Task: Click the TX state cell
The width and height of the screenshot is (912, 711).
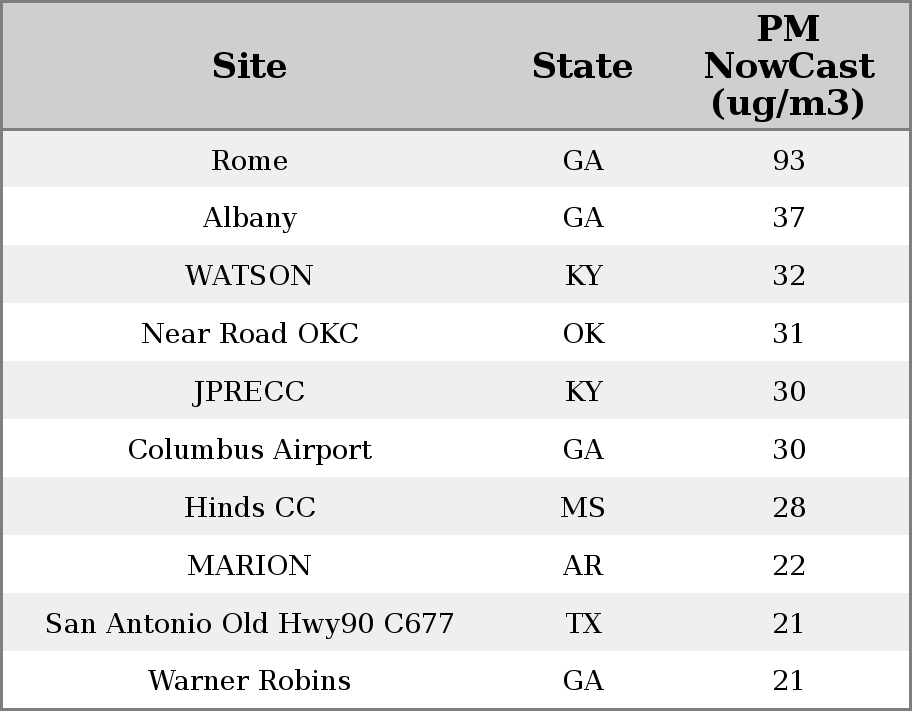Action: click(x=583, y=624)
